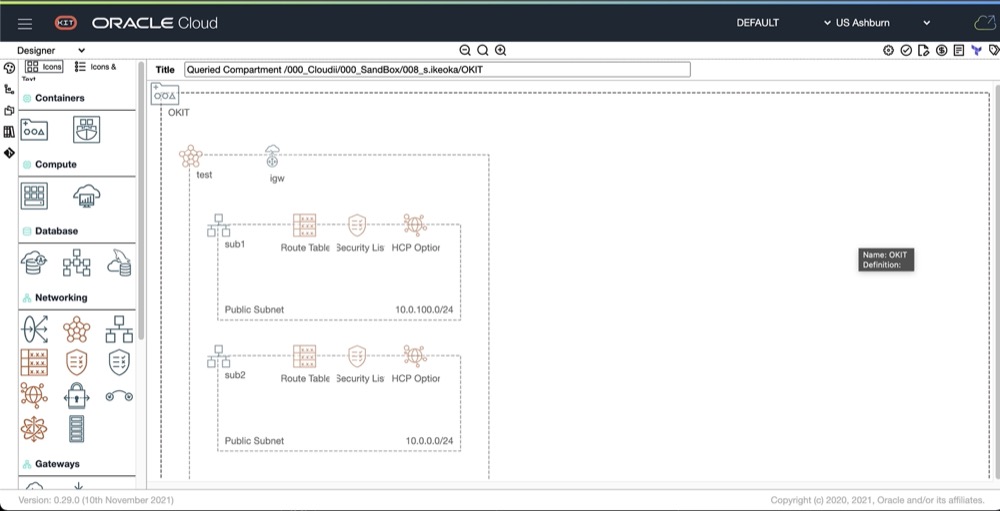Select the DHCP Options globe palette icon

(x=34, y=396)
